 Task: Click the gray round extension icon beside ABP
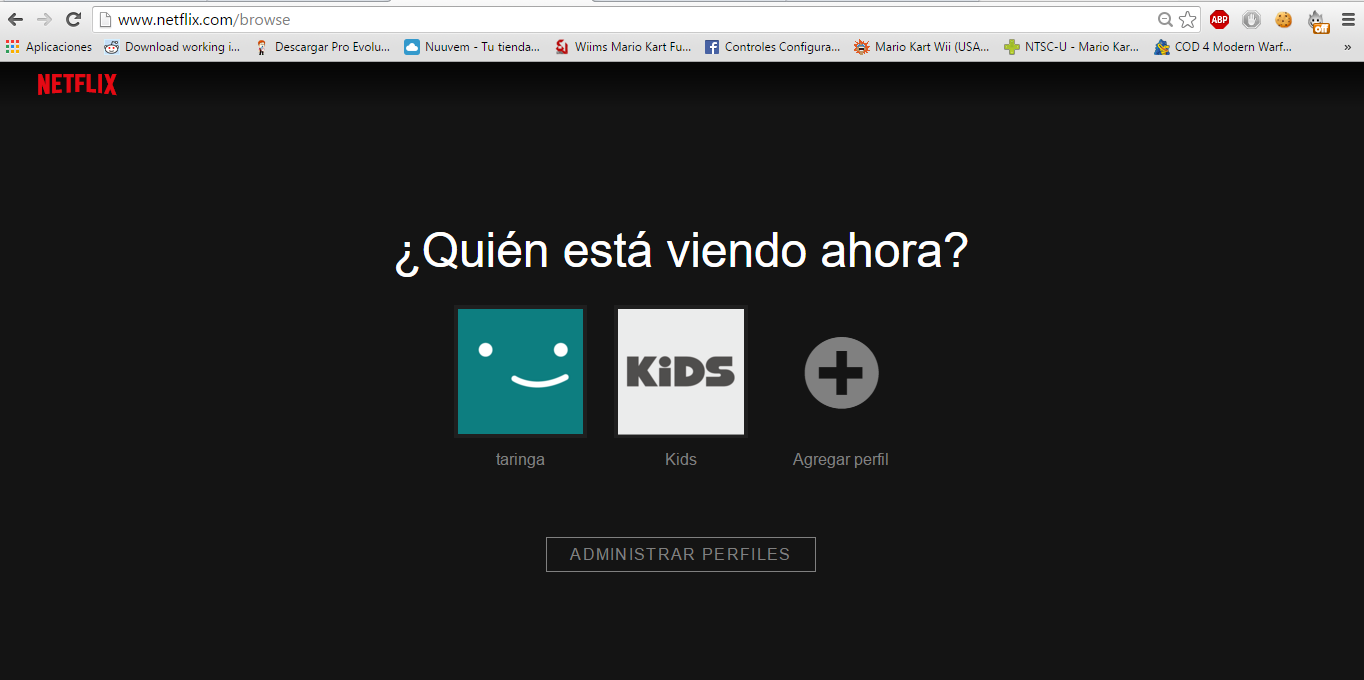(x=1251, y=19)
